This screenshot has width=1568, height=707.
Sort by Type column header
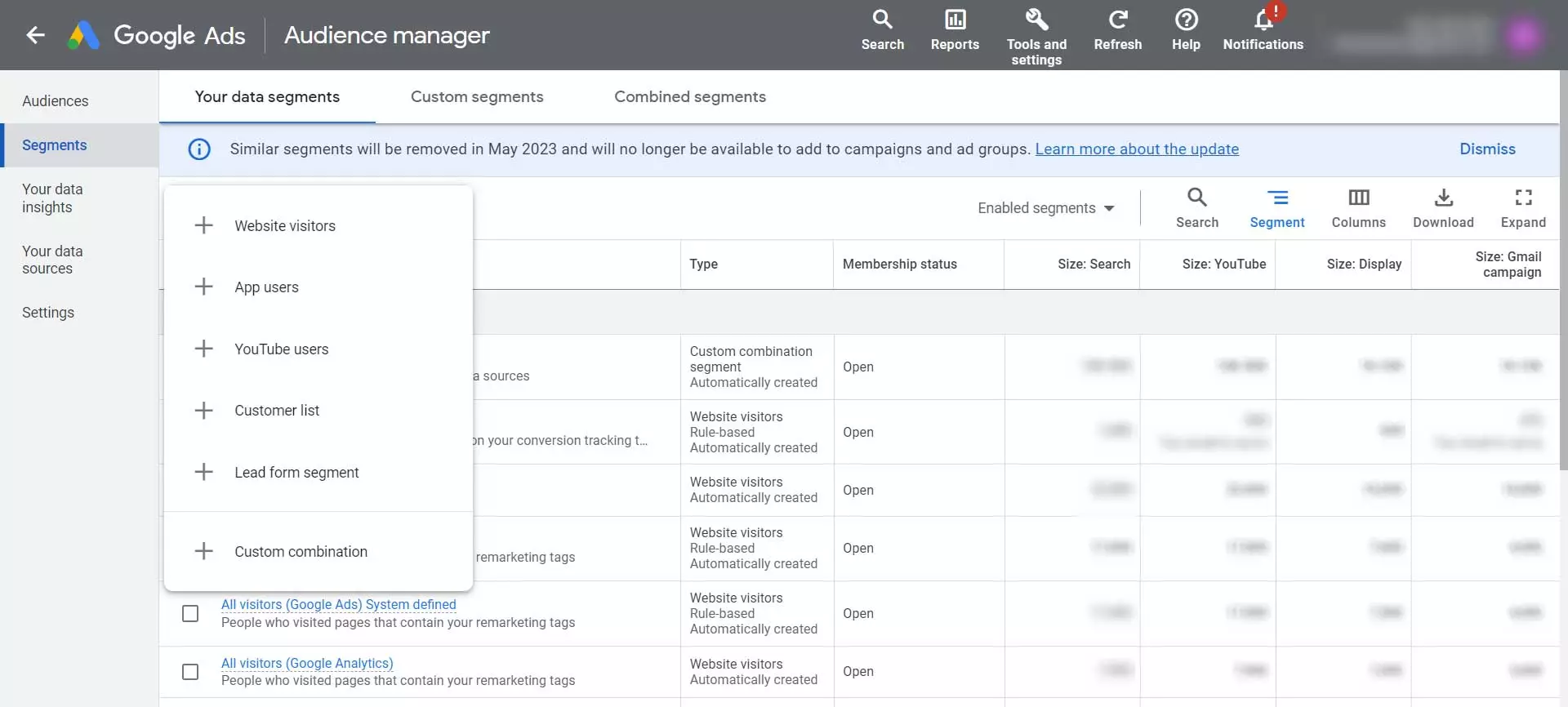(703, 264)
